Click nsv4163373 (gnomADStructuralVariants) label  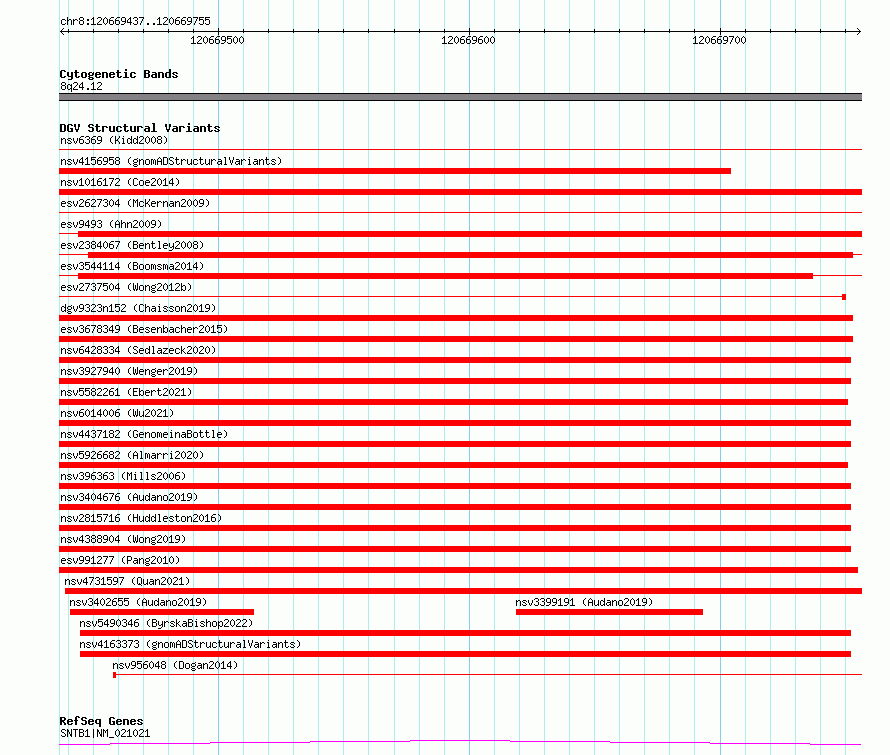pyautogui.click(x=190, y=644)
